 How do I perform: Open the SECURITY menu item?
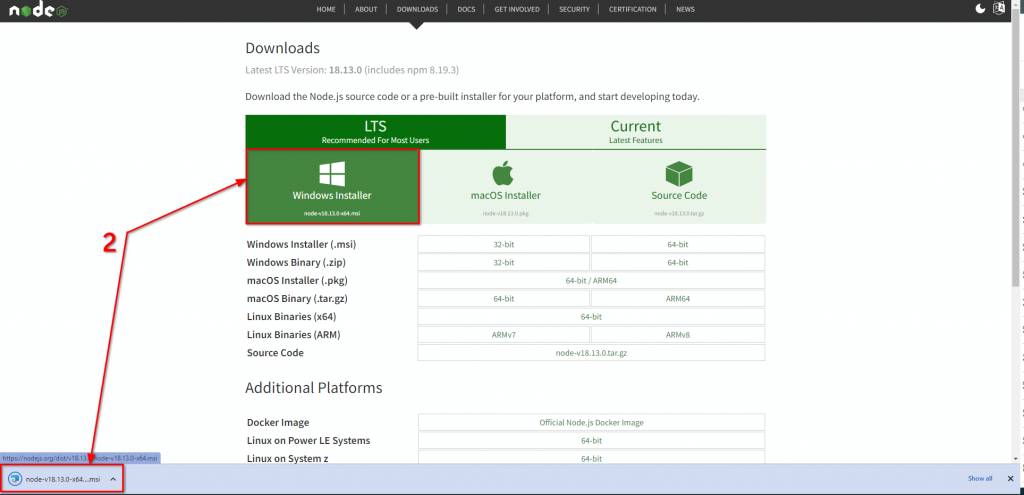574,9
